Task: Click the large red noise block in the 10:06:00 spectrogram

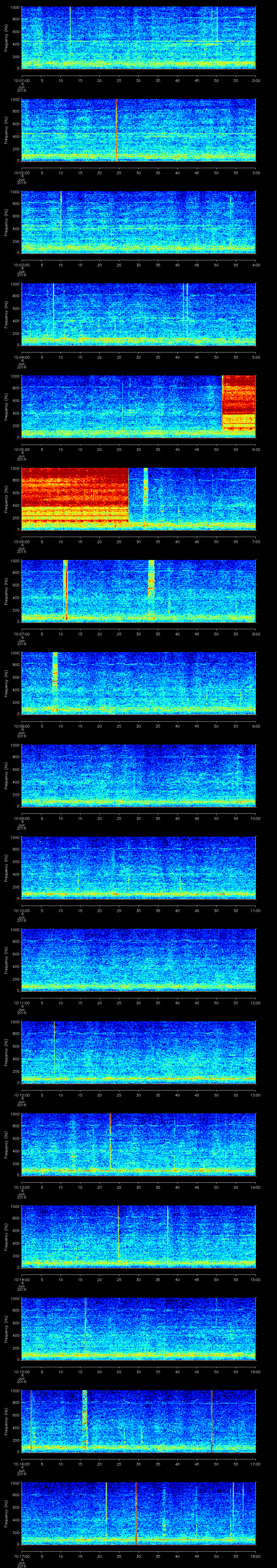Action: (75, 495)
